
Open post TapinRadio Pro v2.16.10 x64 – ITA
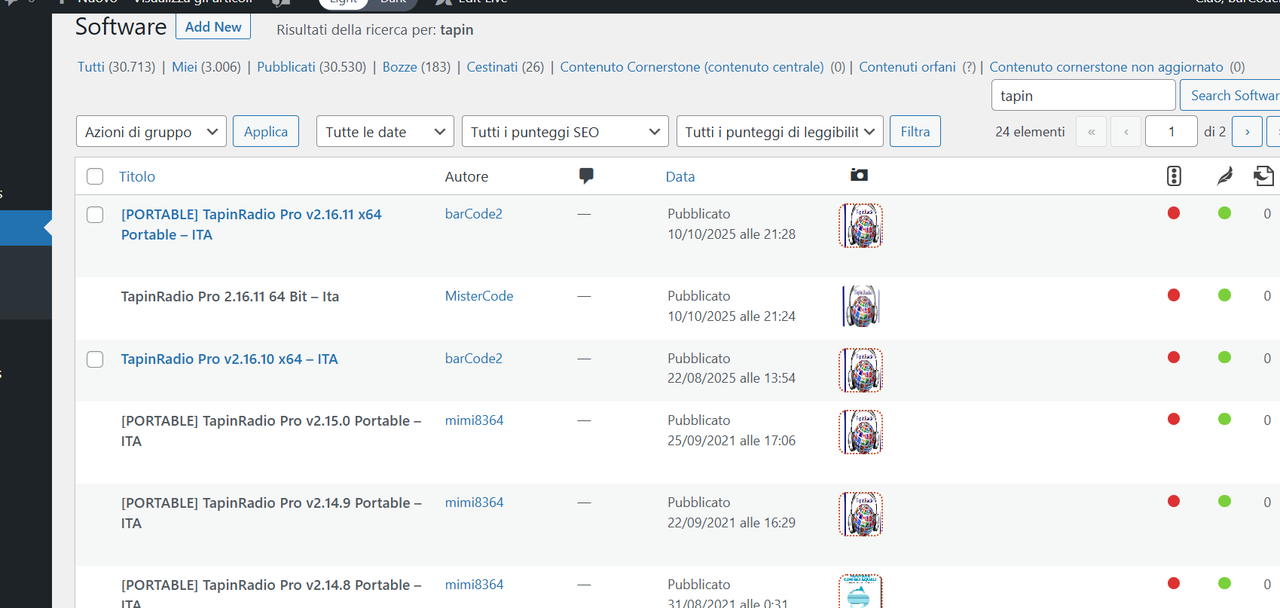pyautogui.click(x=229, y=359)
